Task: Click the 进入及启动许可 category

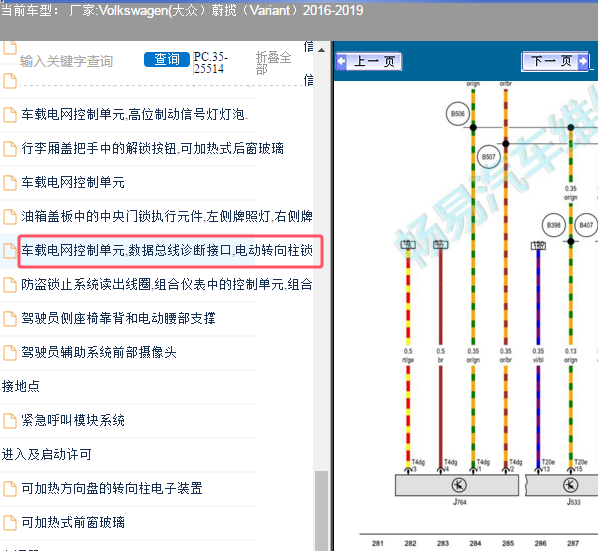Action: [47, 454]
